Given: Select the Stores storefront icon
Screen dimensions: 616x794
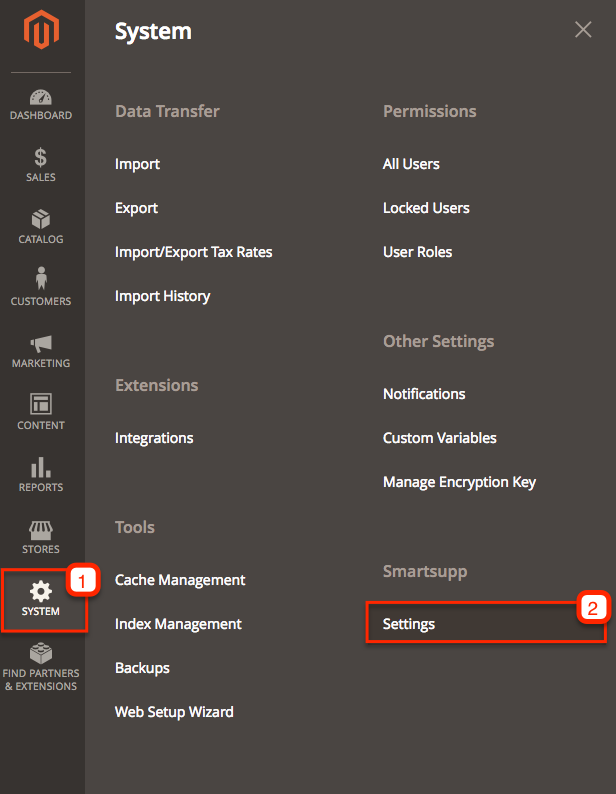Looking at the screenshot, I should [41, 530].
